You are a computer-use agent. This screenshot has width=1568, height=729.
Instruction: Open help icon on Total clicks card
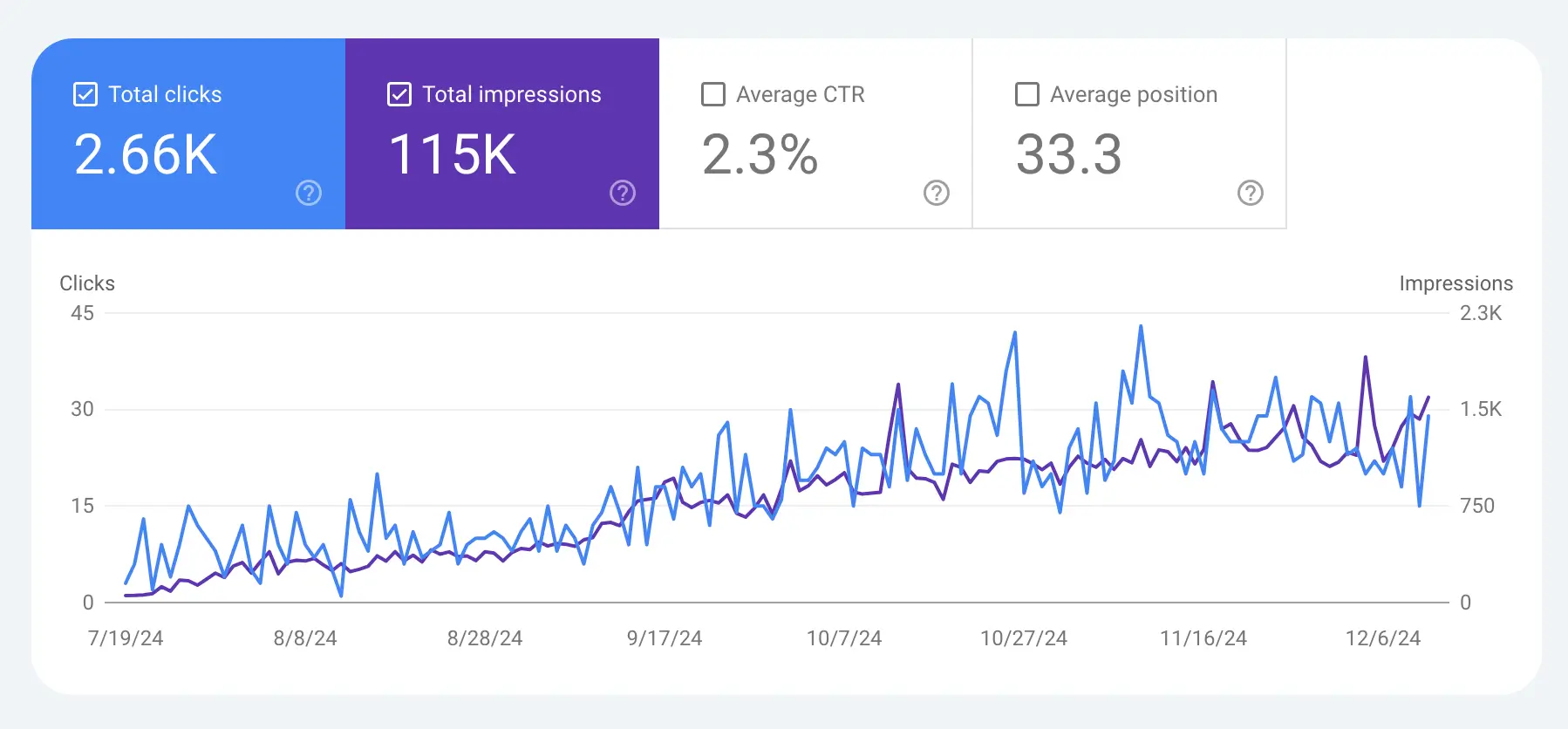(309, 193)
